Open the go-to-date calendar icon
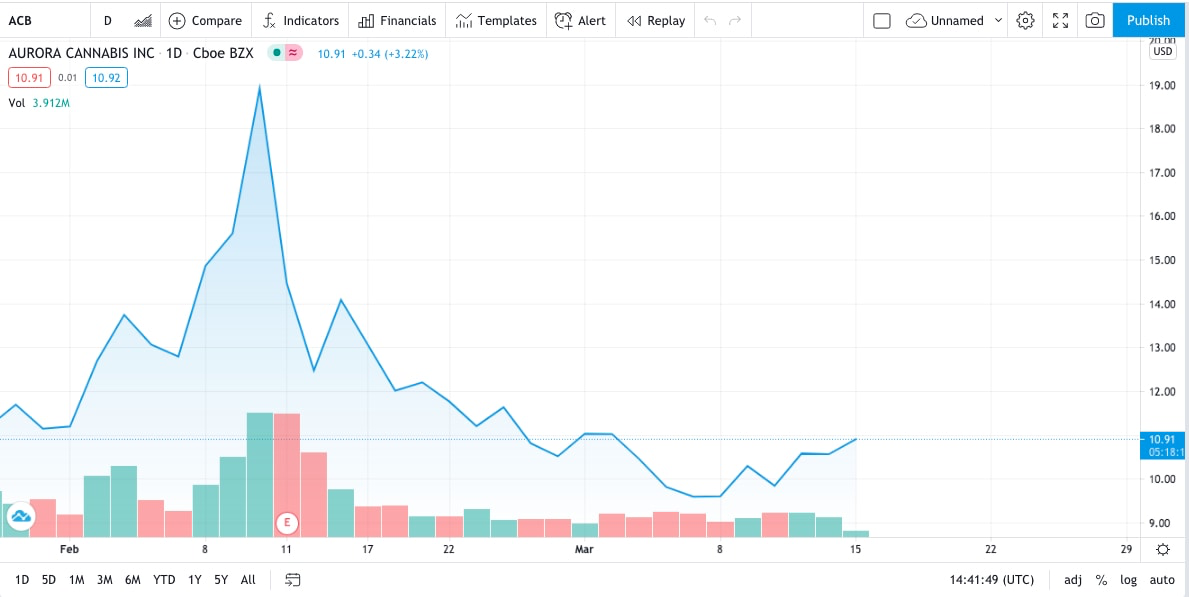This screenshot has width=1189, height=597. (293, 580)
